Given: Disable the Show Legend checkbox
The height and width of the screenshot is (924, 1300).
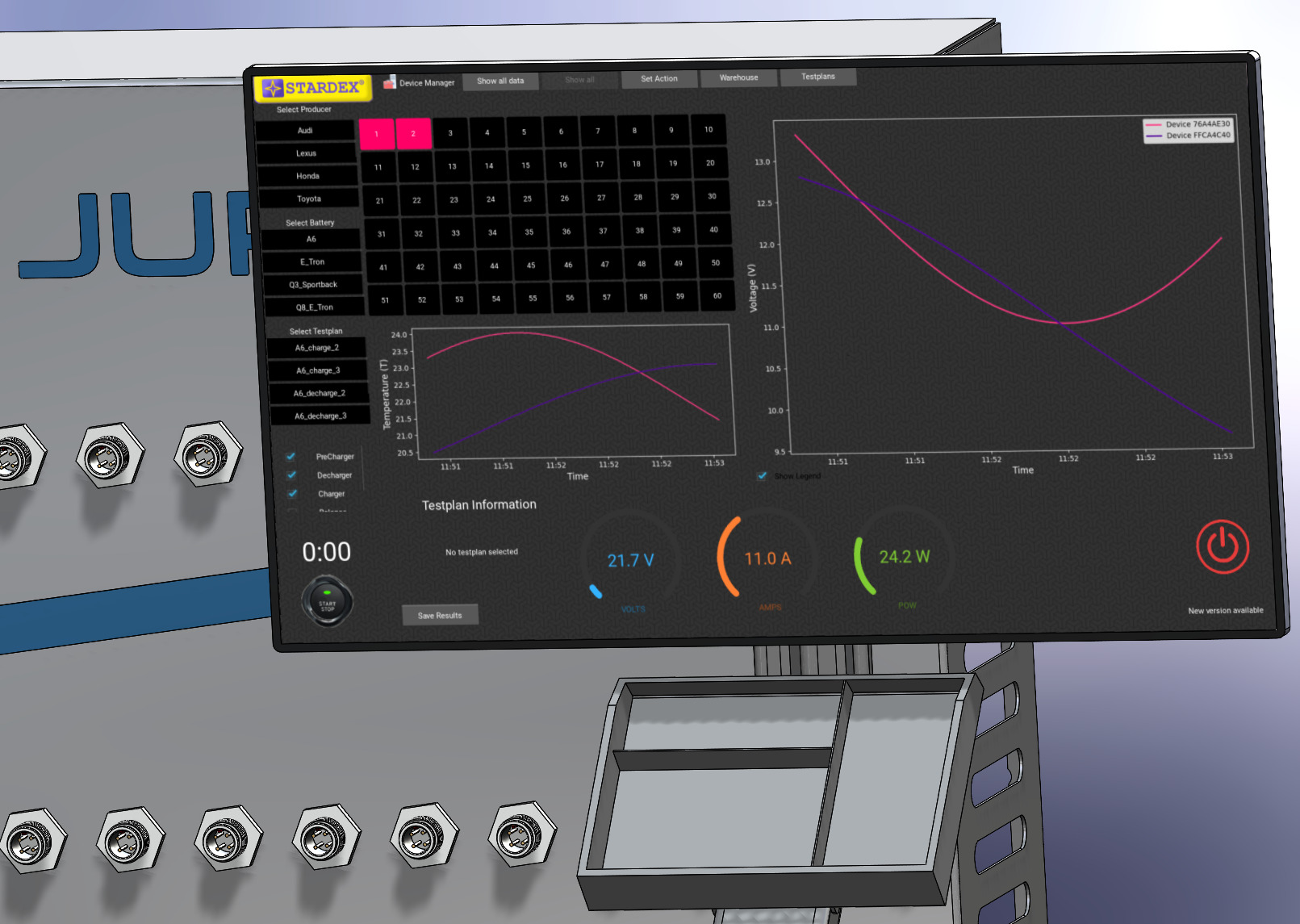Looking at the screenshot, I should 762,476.
